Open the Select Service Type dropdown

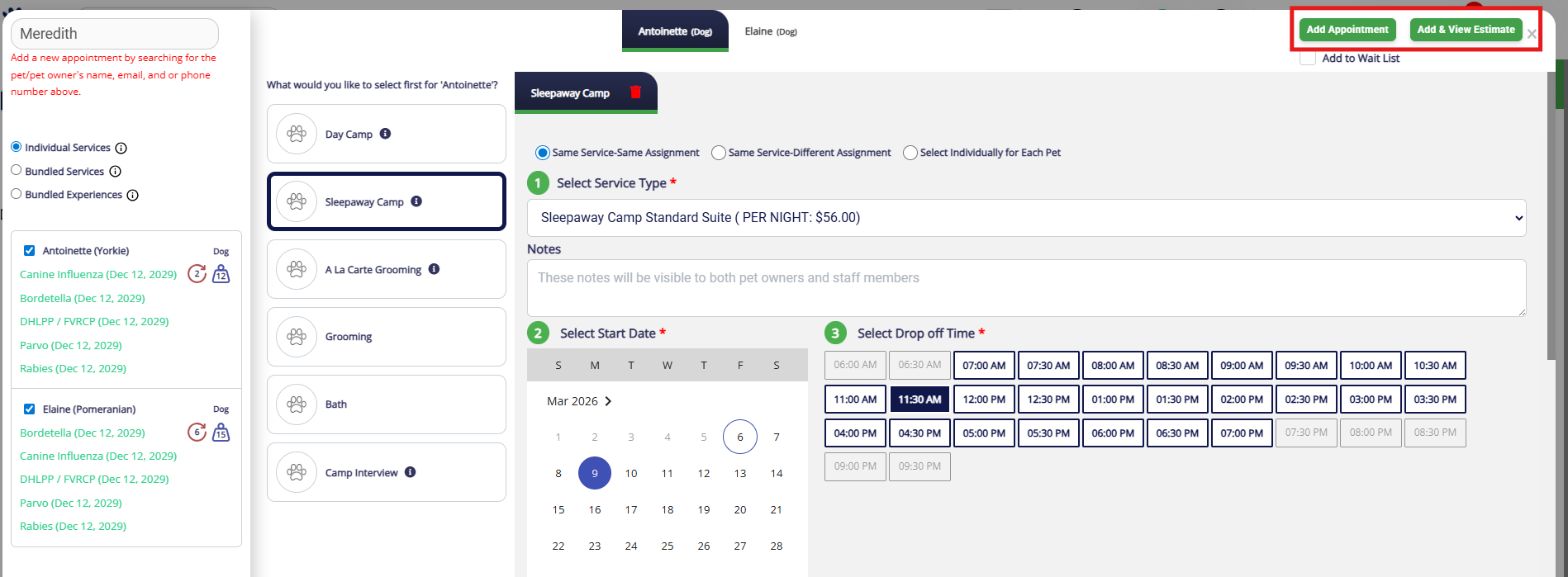click(x=1026, y=218)
